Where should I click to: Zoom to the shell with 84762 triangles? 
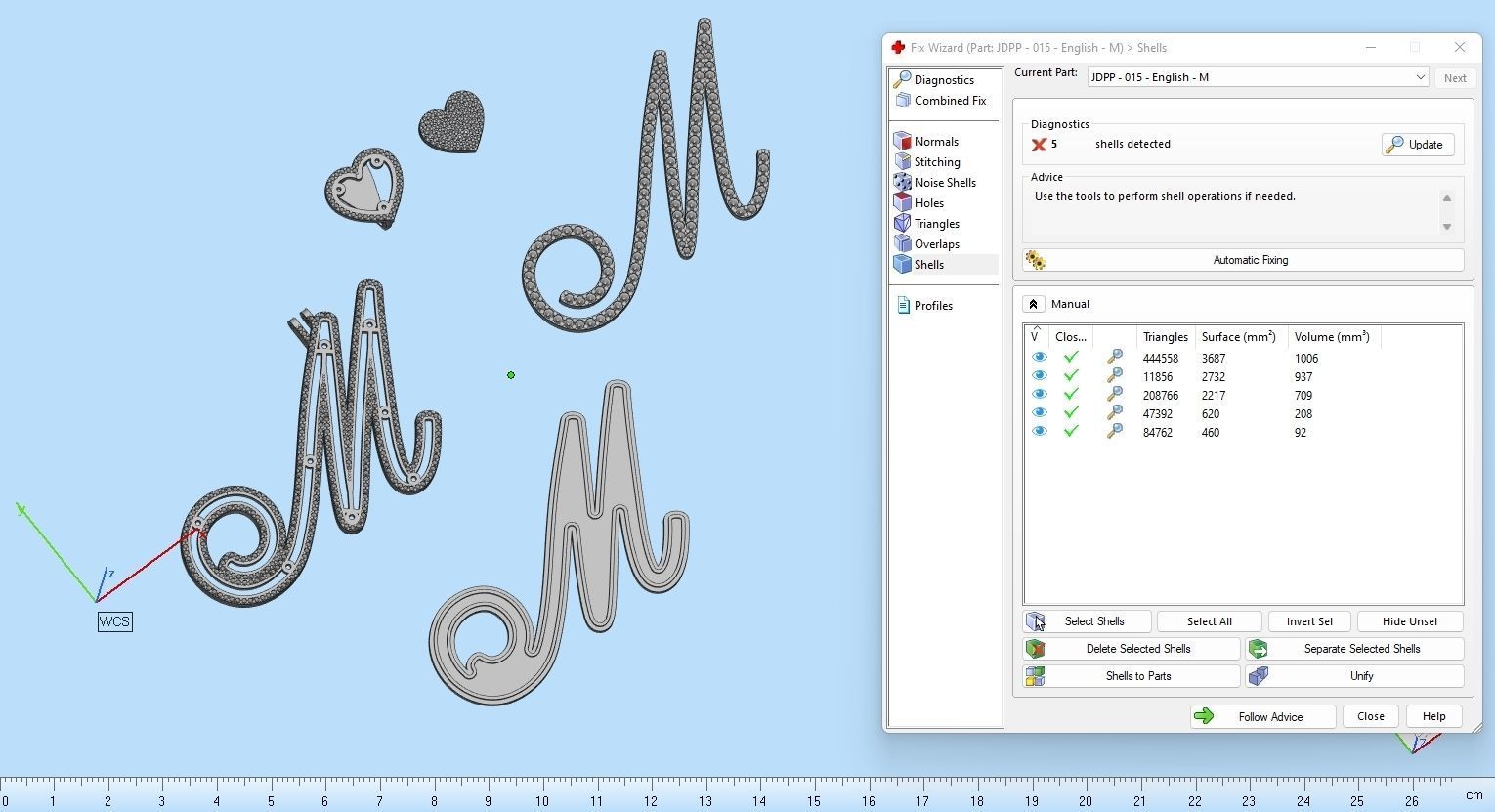(x=1114, y=432)
